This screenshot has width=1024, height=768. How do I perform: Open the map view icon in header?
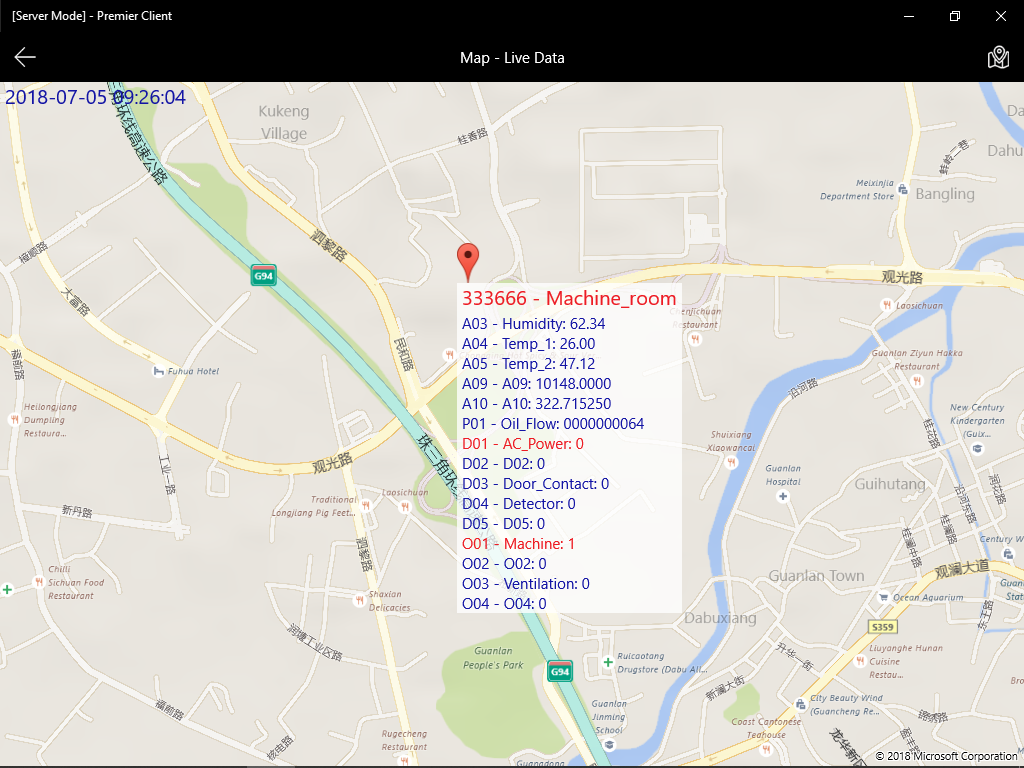[997, 57]
